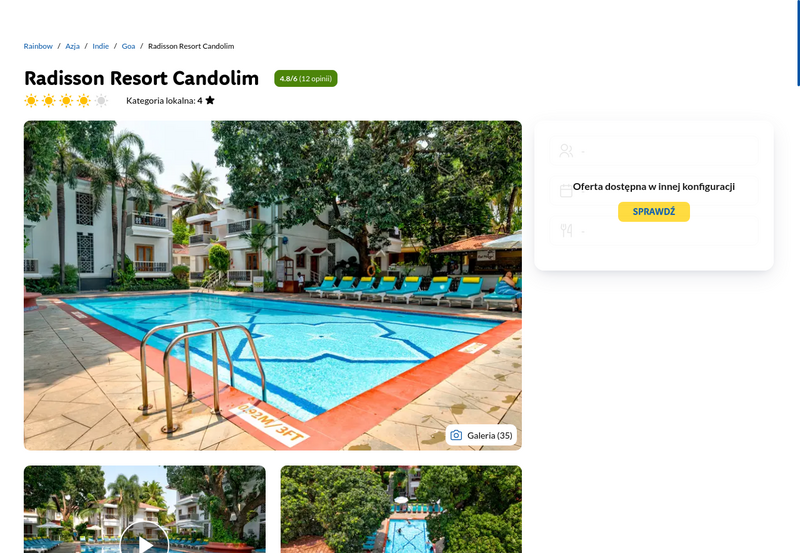Open the main pool photo
Image resolution: width=800 pixels, height=553 pixels.
[x=272, y=285]
